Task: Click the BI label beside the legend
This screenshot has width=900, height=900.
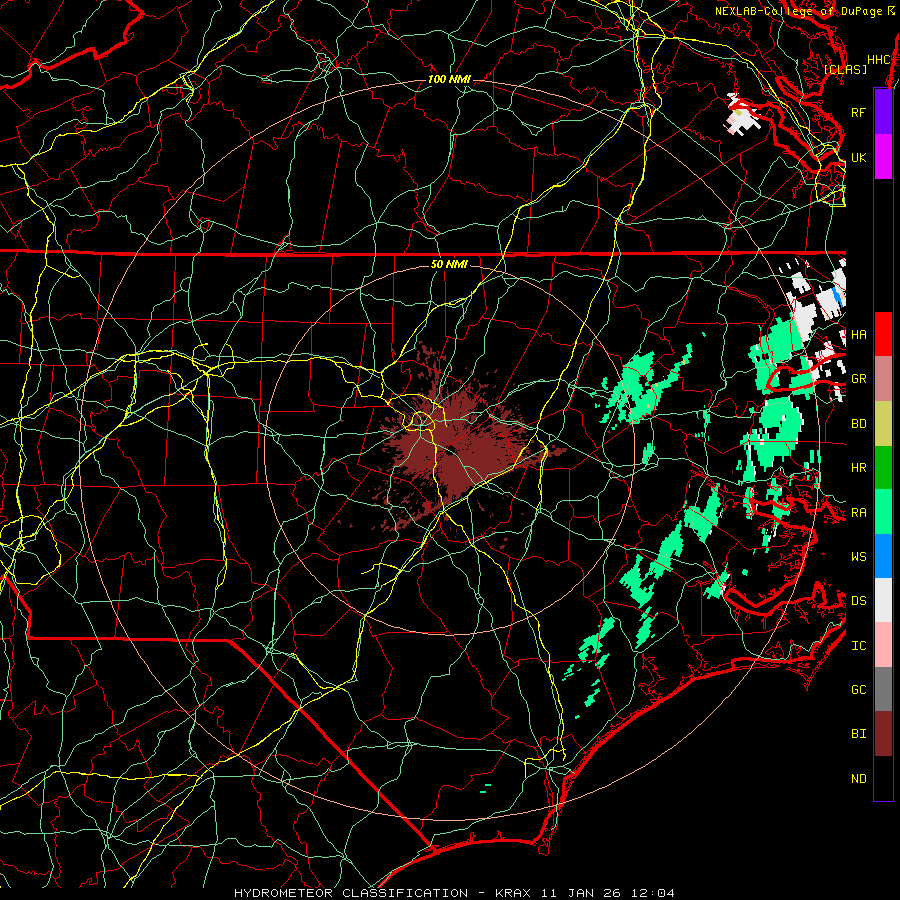Action: click(858, 734)
